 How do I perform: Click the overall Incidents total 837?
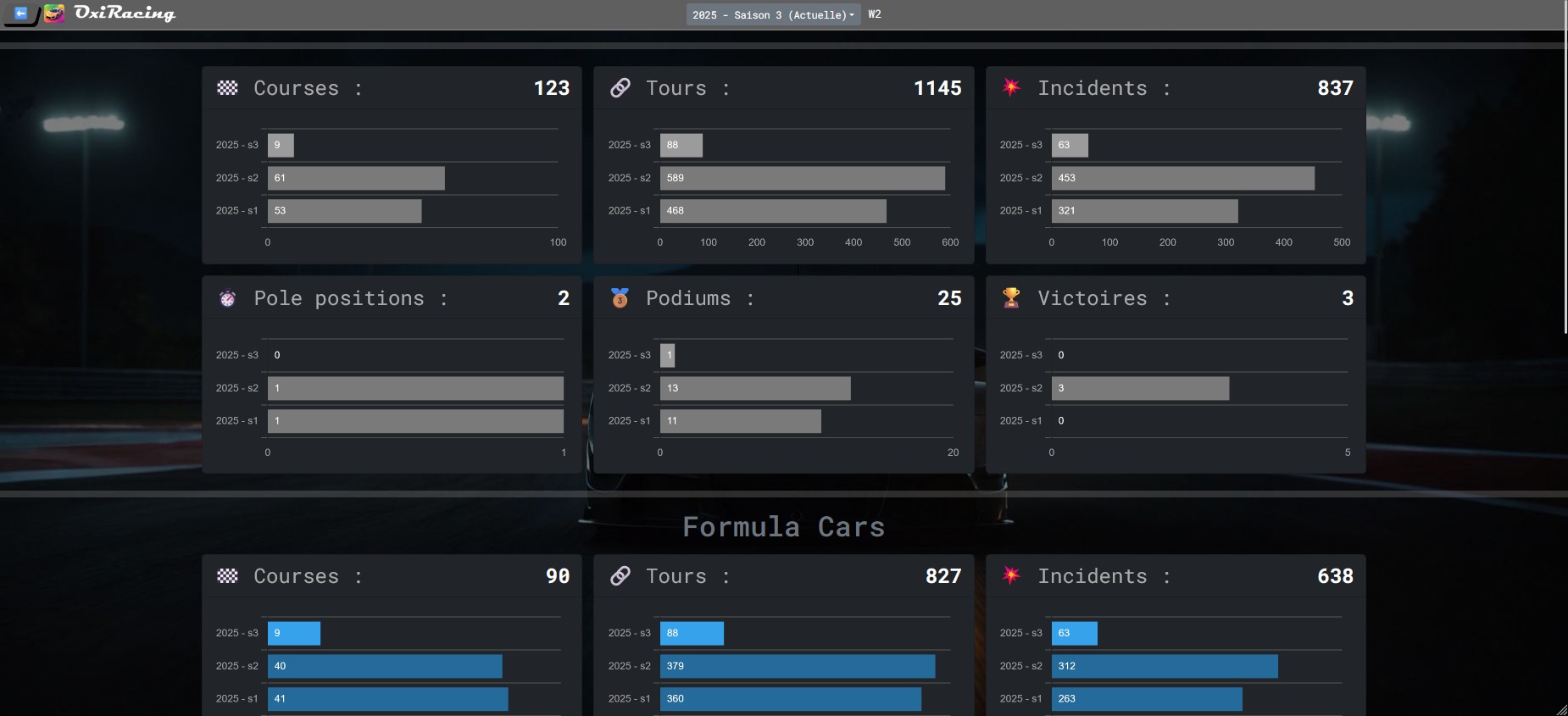tap(1335, 88)
